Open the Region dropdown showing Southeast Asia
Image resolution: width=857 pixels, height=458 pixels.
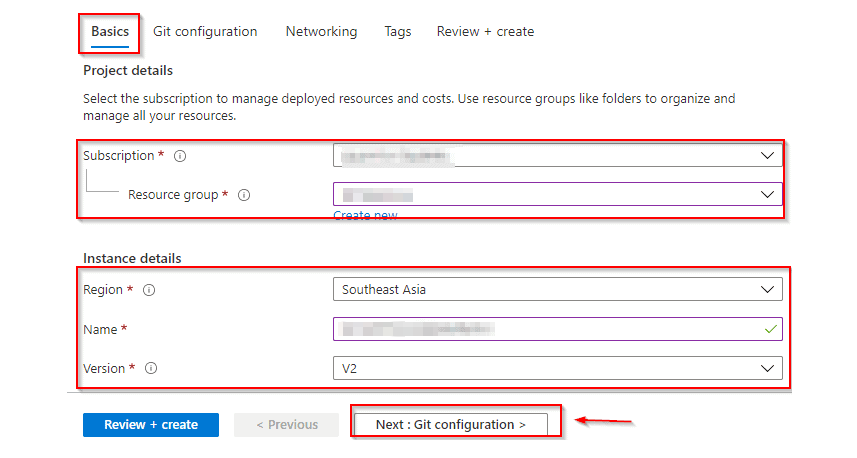[x=557, y=289]
